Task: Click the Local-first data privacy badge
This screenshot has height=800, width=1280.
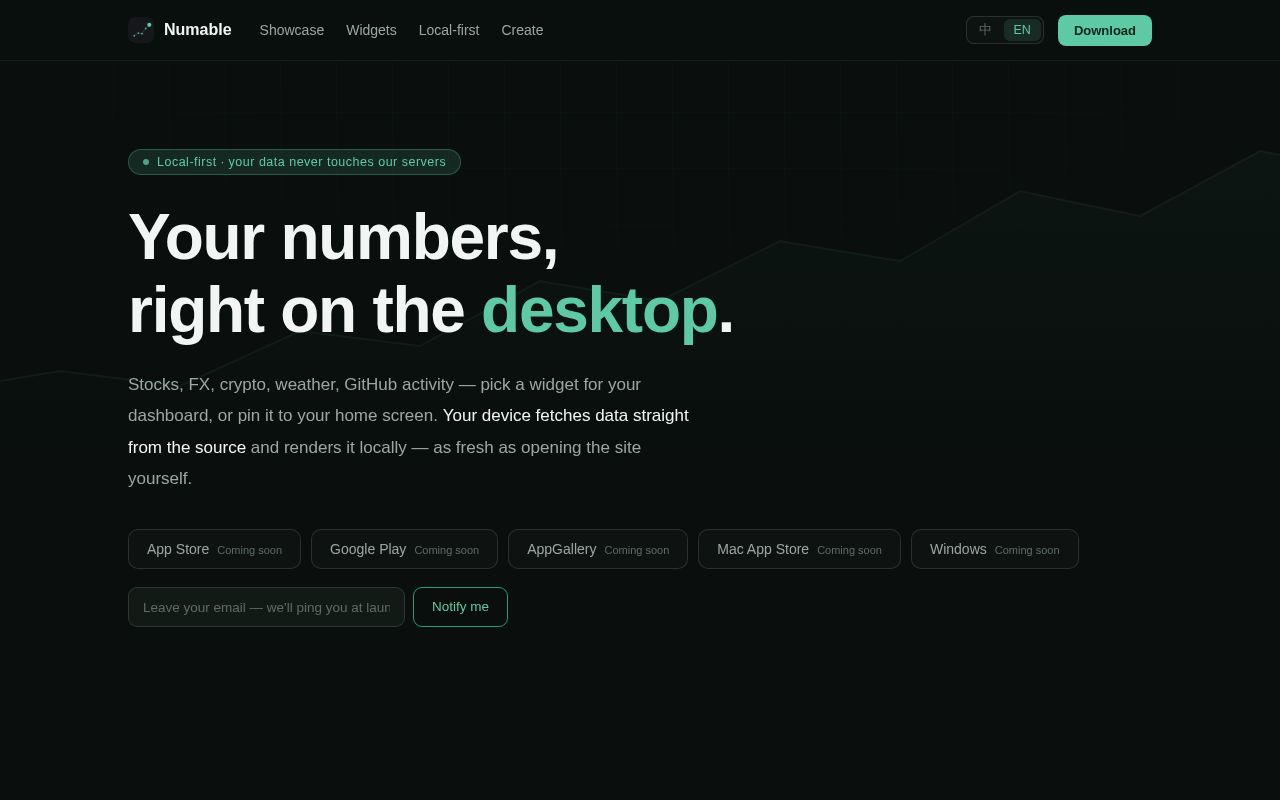Action: (x=294, y=162)
